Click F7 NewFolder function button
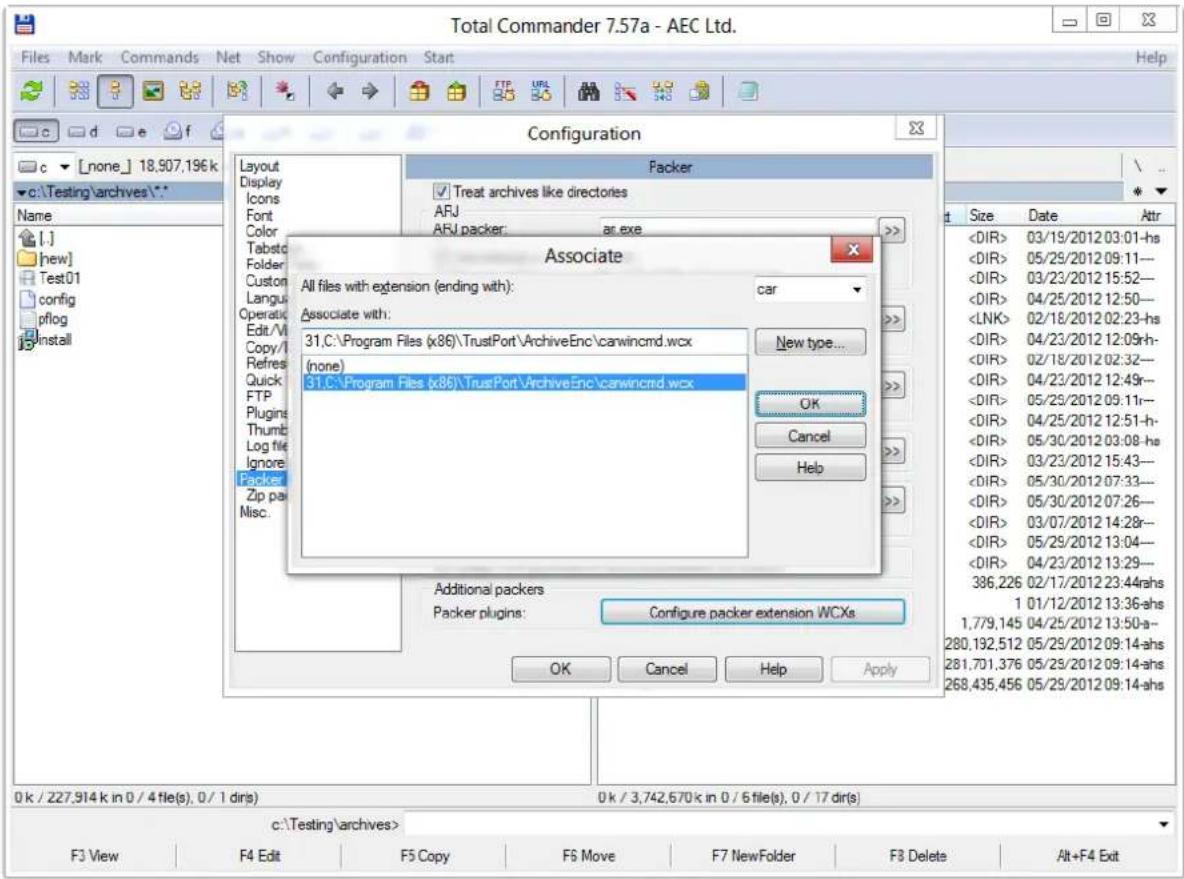Image resolution: width=1184 pixels, height=879 pixels. (x=754, y=856)
